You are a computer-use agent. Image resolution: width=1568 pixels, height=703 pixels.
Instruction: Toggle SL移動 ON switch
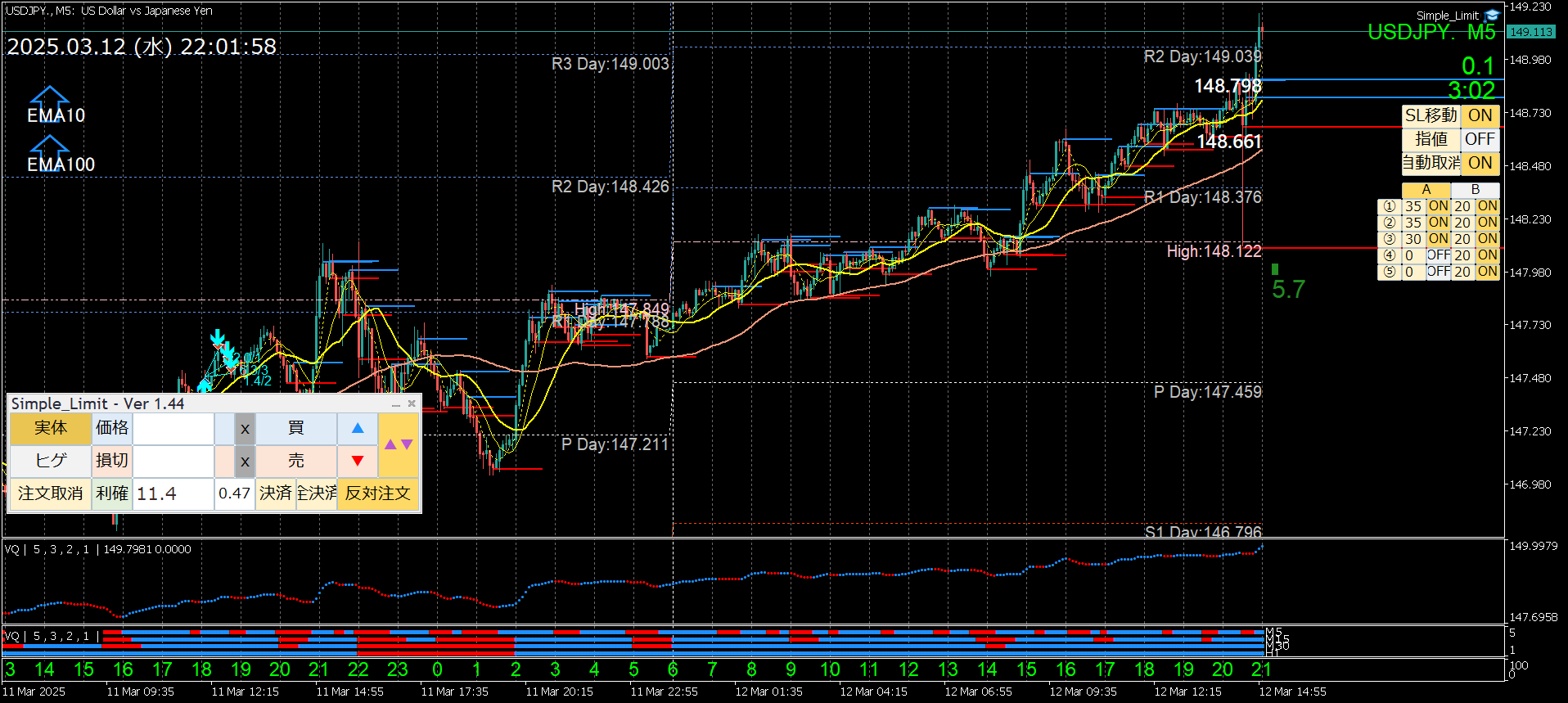coord(1480,115)
